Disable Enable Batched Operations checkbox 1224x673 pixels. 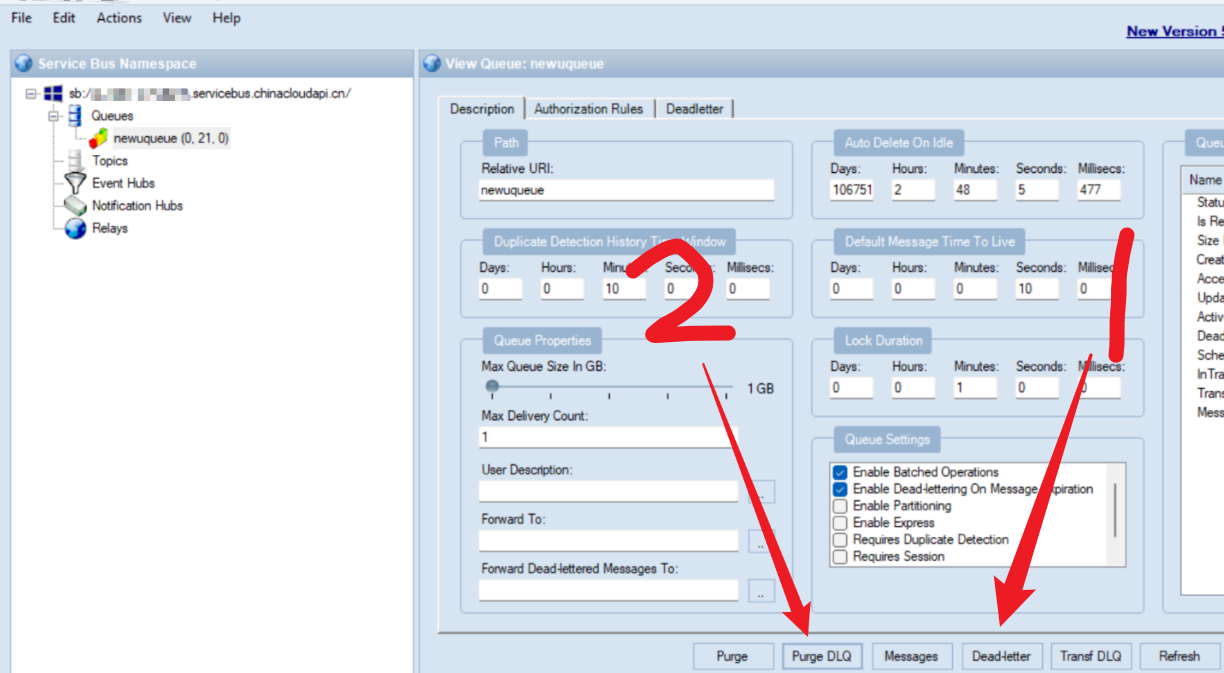pyautogui.click(x=840, y=472)
